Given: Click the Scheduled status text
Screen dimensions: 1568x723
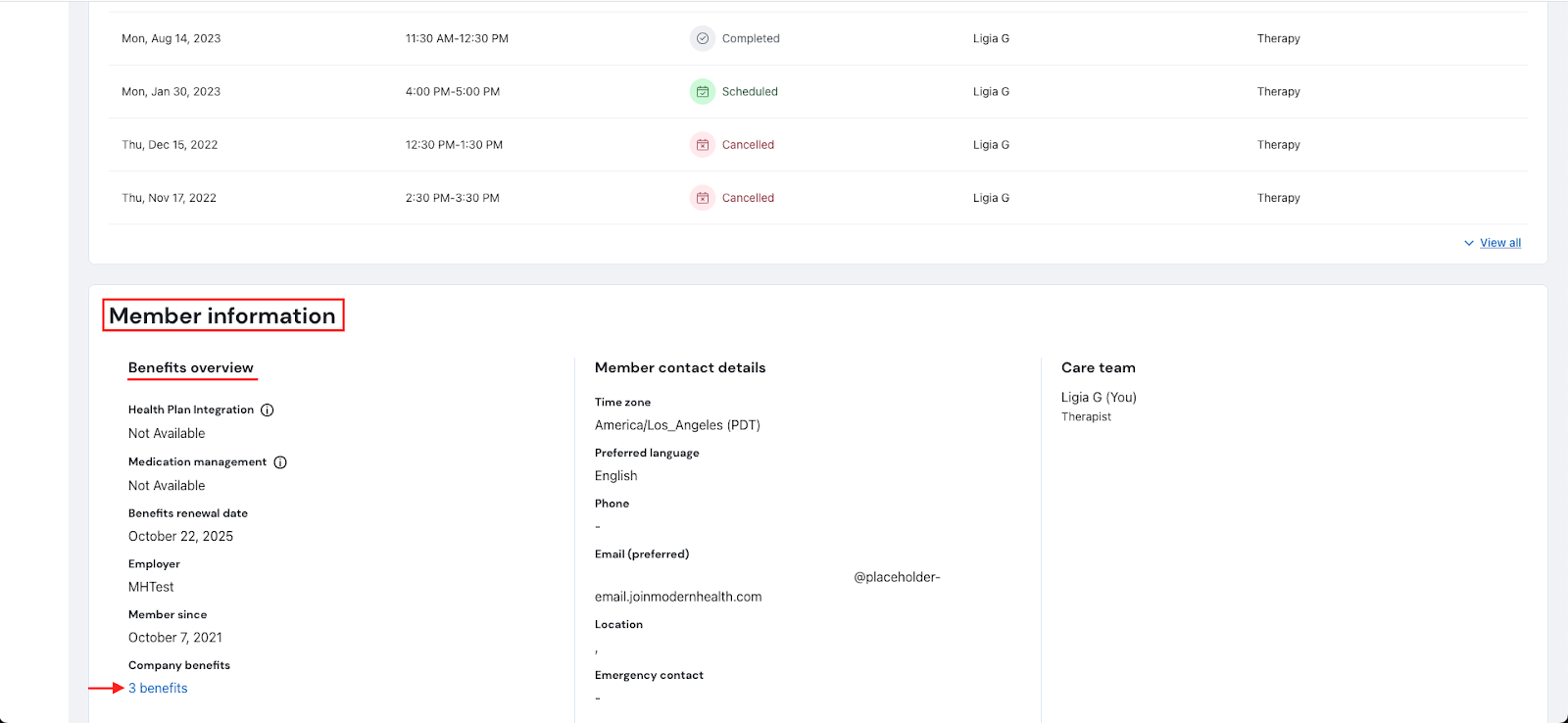Looking at the screenshot, I should 750,91.
